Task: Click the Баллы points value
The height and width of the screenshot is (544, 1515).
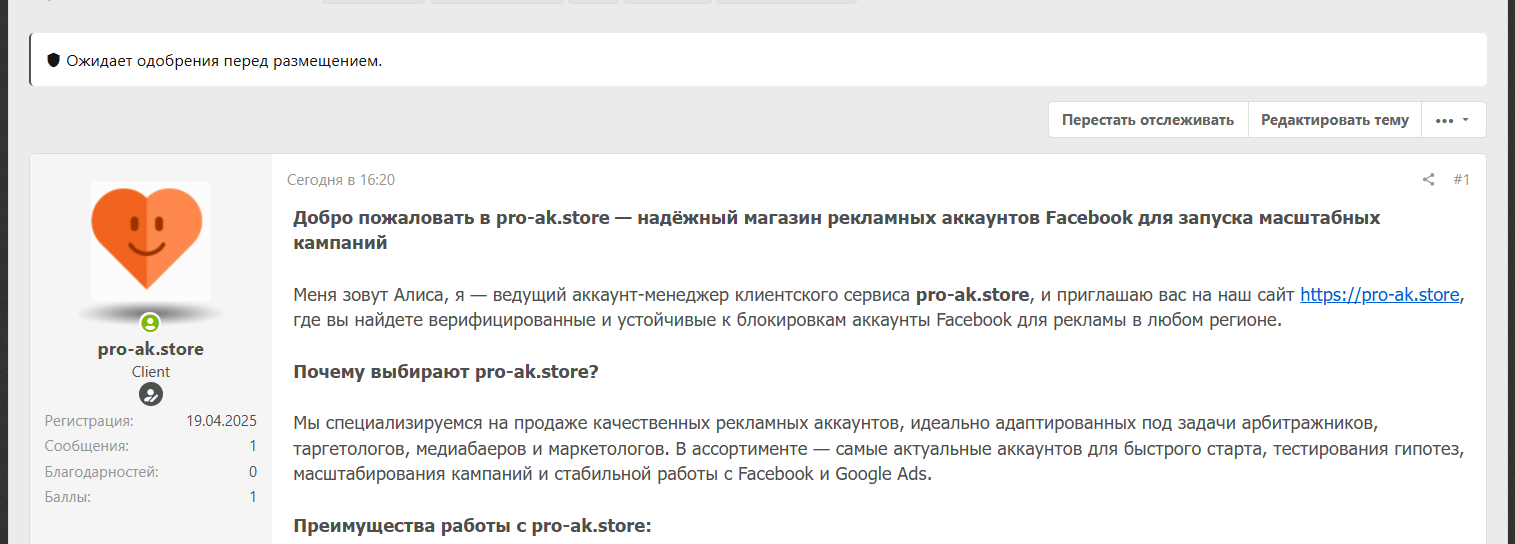Action: [x=253, y=497]
